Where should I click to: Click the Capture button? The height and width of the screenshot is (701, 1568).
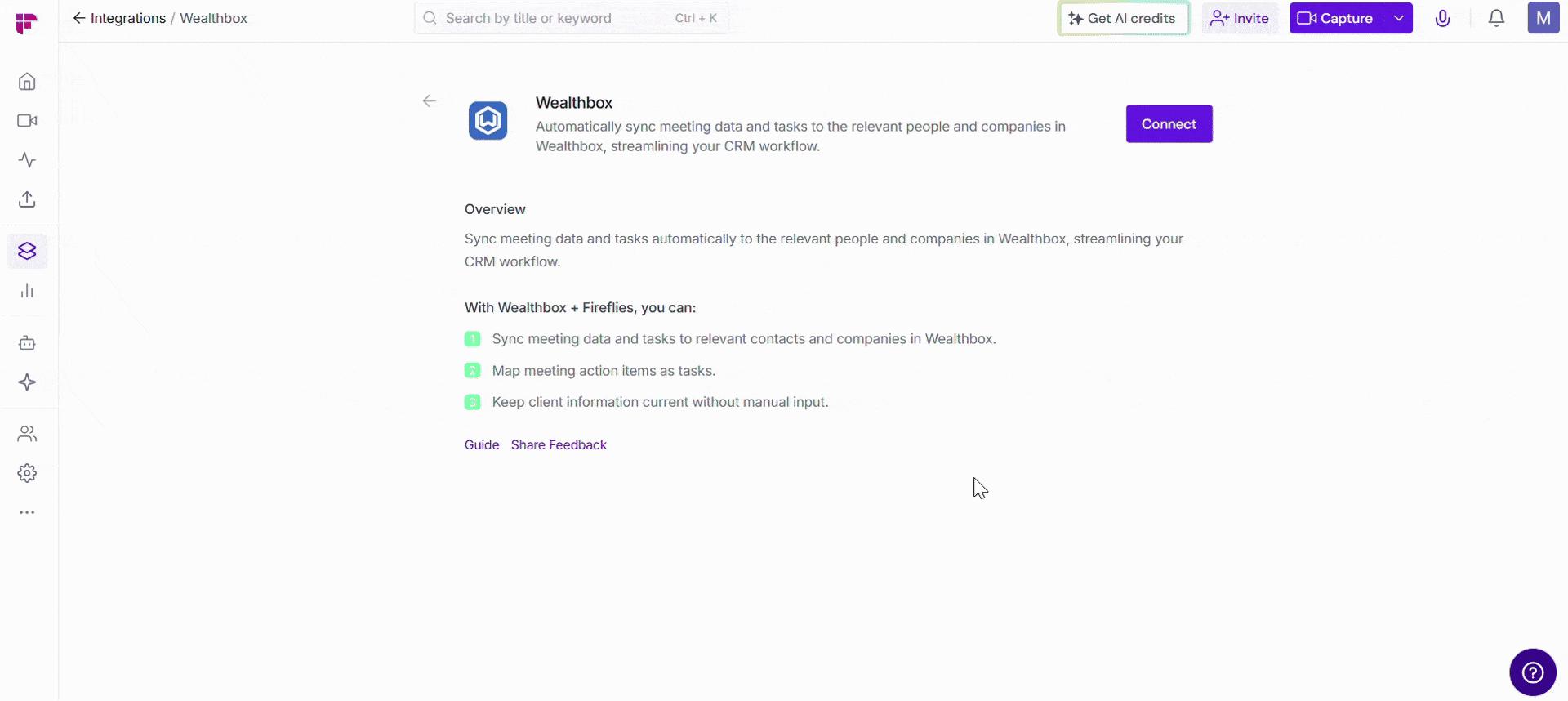[x=1336, y=18]
